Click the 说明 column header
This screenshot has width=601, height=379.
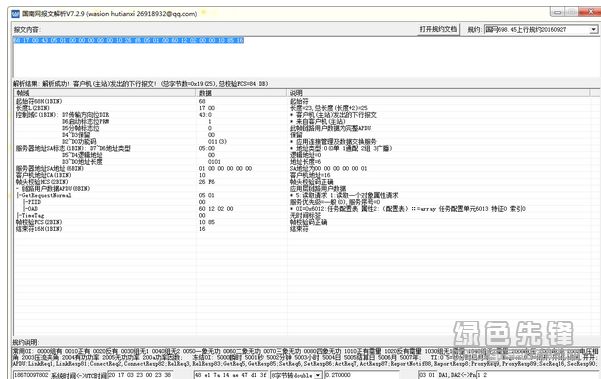(438, 93)
